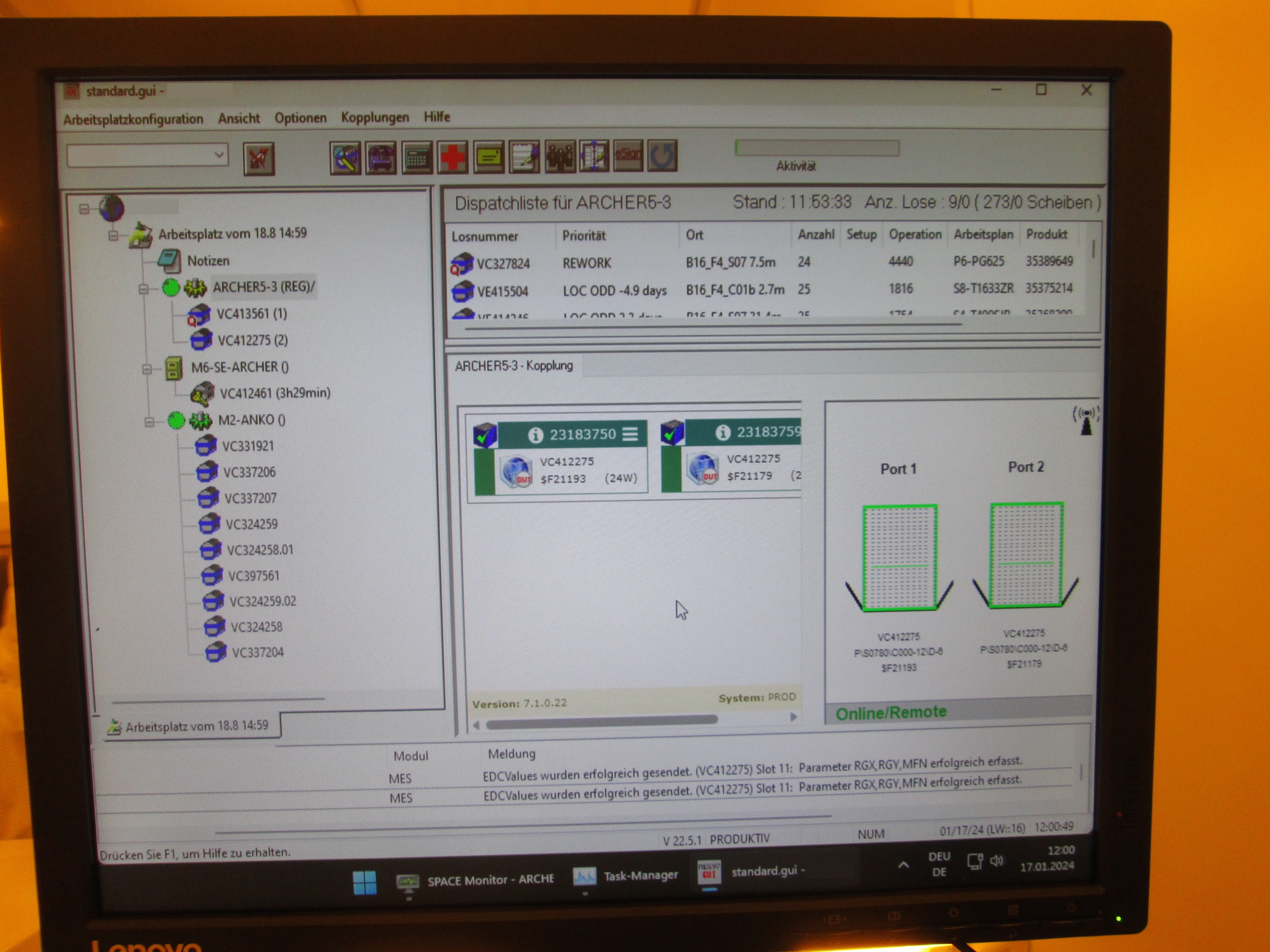Select lot VC413561 (1) in tree
The width and height of the screenshot is (1270, 952).
(x=251, y=314)
